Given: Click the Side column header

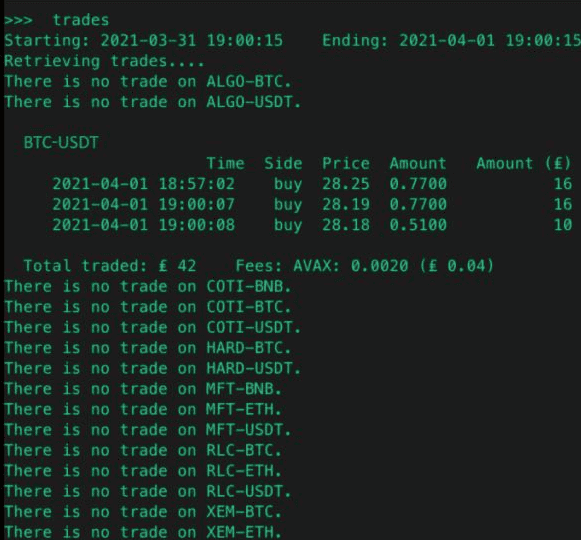Looking at the screenshot, I should [x=283, y=163].
